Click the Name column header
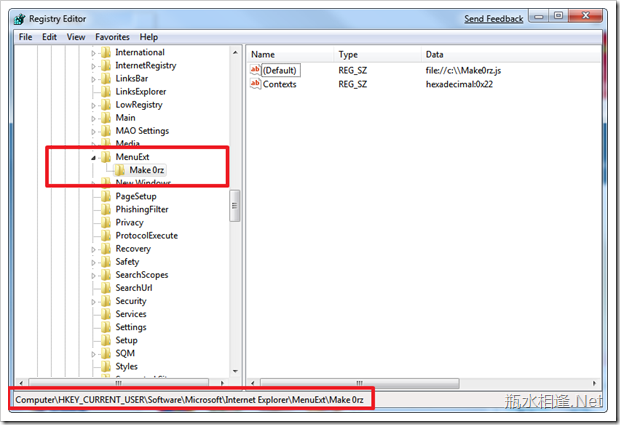620x425 pixels. [x=263, y=54]
